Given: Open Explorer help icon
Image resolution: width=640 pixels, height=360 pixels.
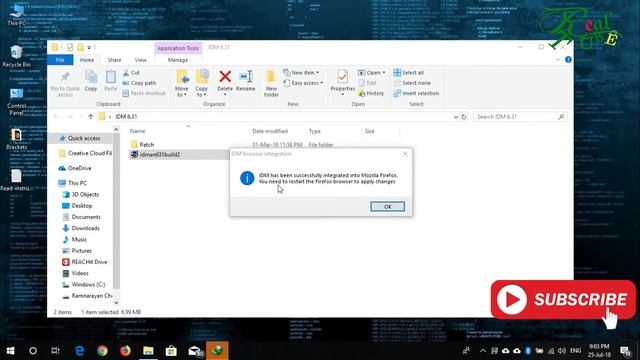Looking at the screenshot, I should (x=568, y=60).
